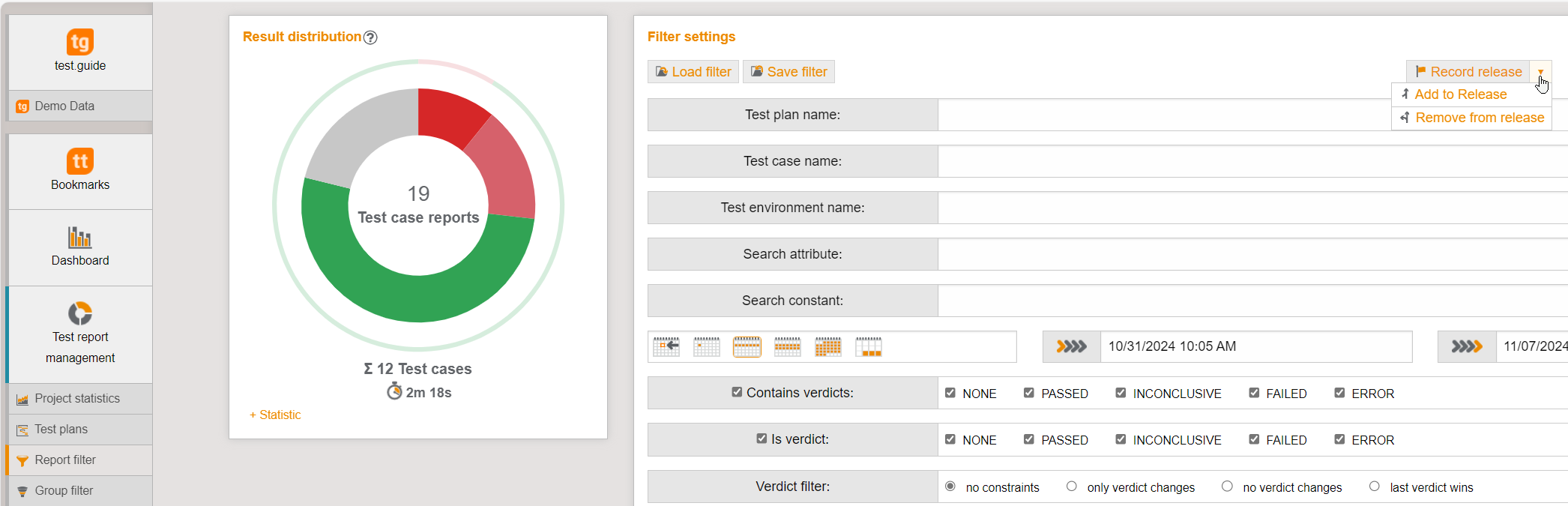Viewport: 1568px width, 506px height.
Task: Choose Remove from release from menu
Action: tap(1471, 118)
